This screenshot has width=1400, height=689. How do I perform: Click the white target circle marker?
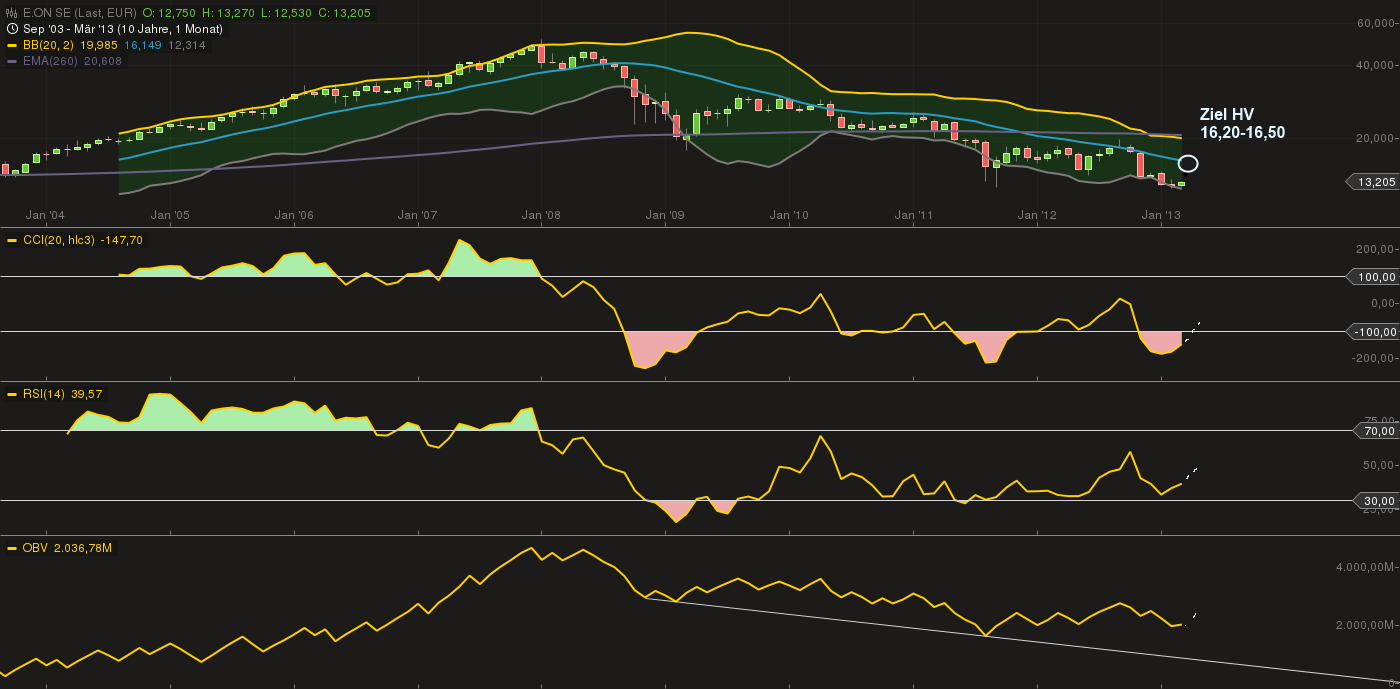(x=1188, y=163)
